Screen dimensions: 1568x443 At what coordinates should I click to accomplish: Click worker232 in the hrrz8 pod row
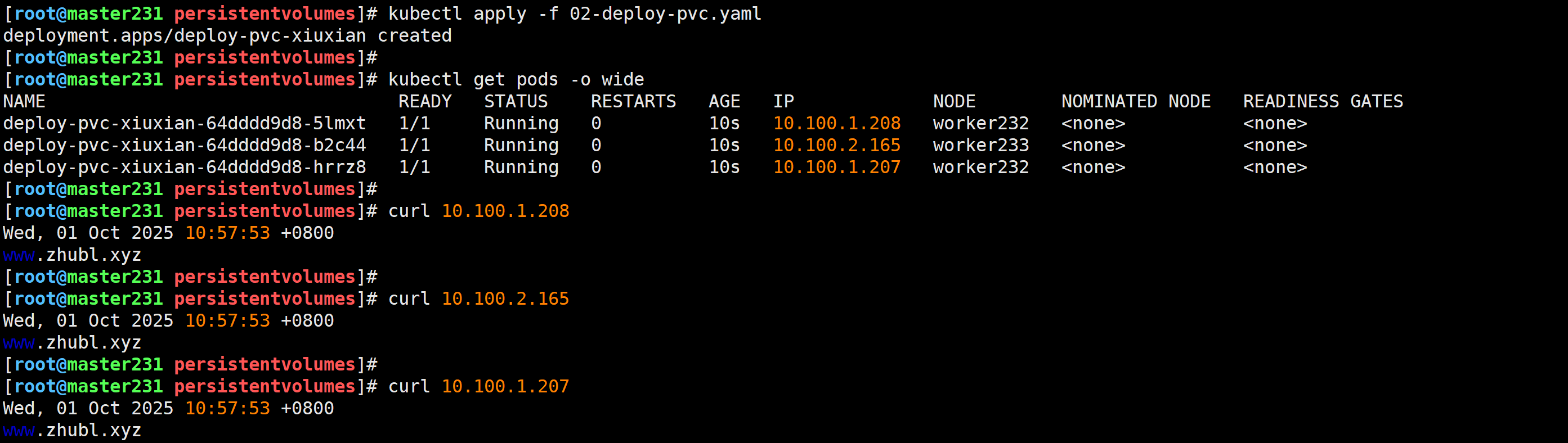[981, 167]
